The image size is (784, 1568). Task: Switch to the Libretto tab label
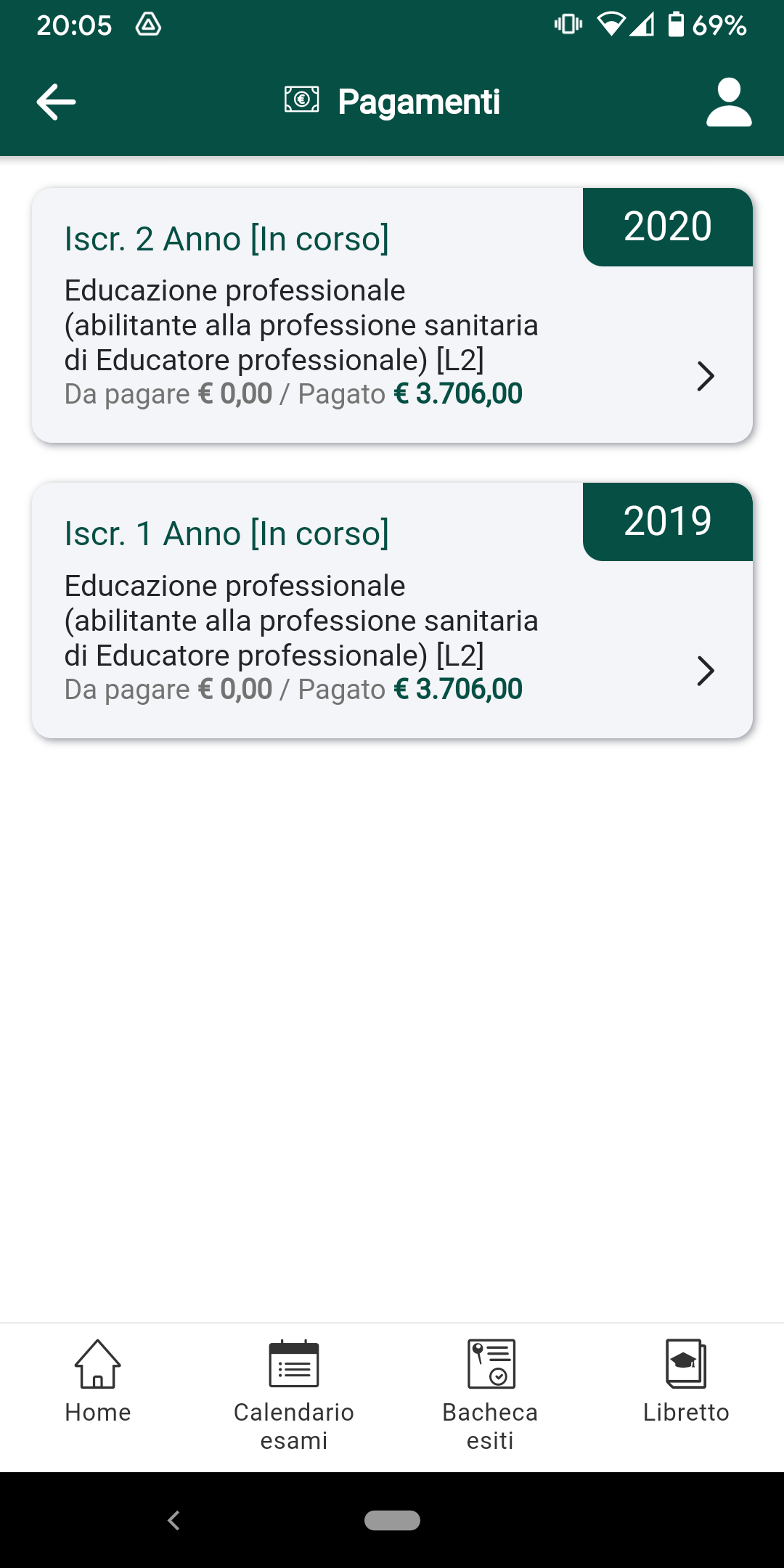686,1412
